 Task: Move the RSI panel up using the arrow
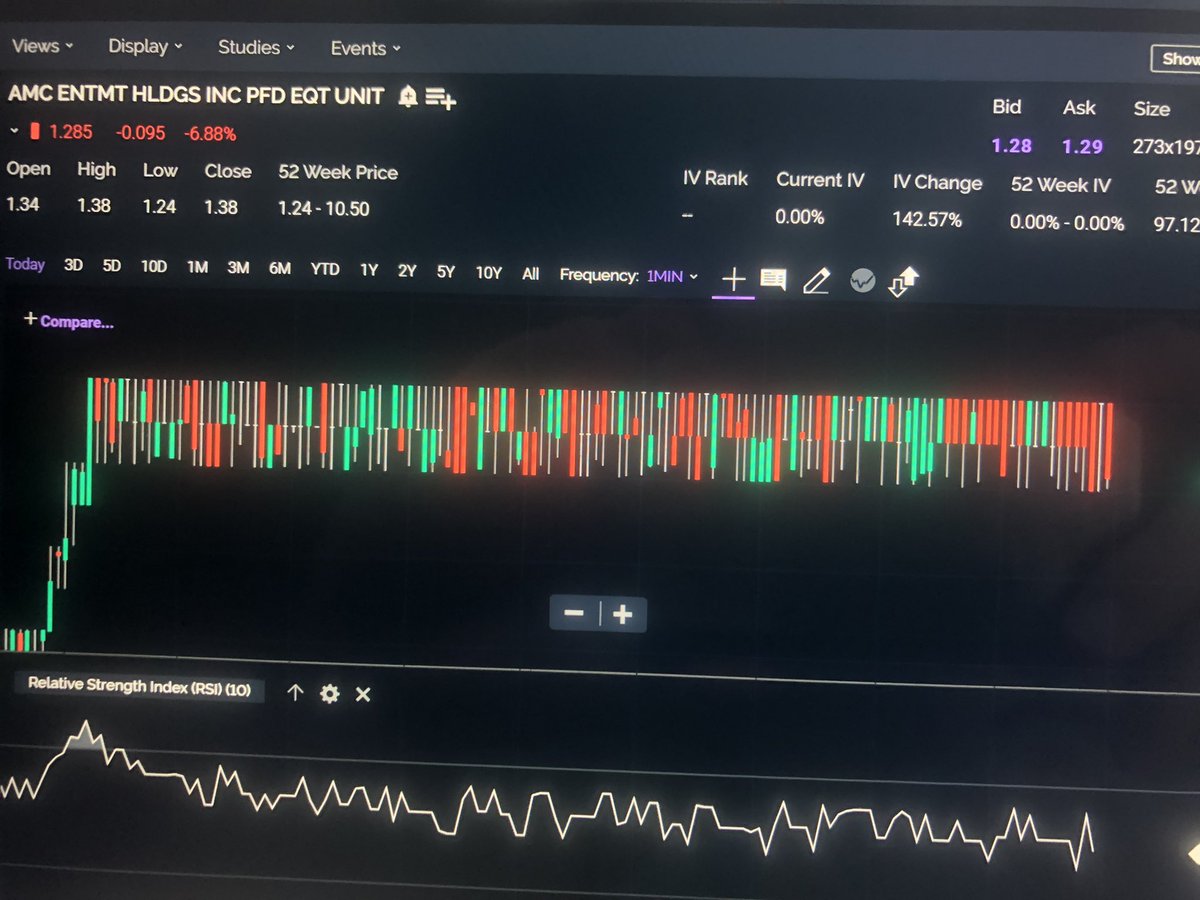click(295, 693)
